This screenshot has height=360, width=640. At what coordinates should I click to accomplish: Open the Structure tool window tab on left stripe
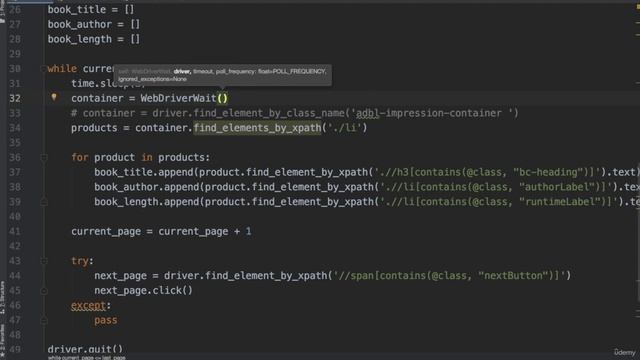(x=2, y=297)
